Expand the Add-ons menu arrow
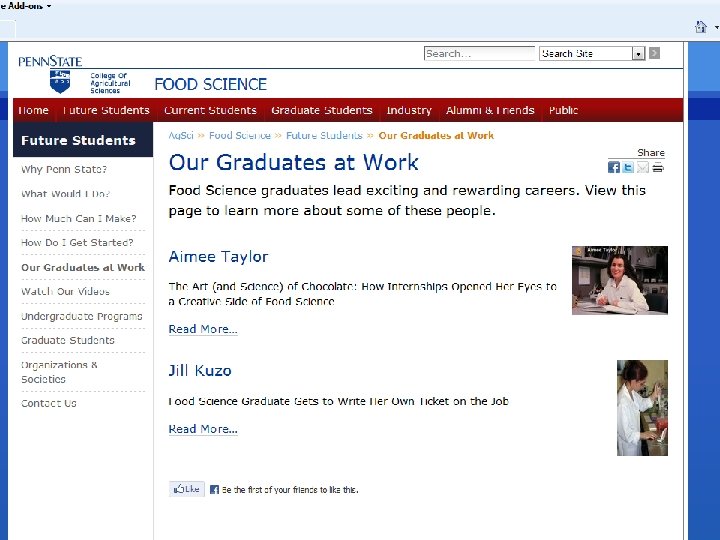 [49, 6]
